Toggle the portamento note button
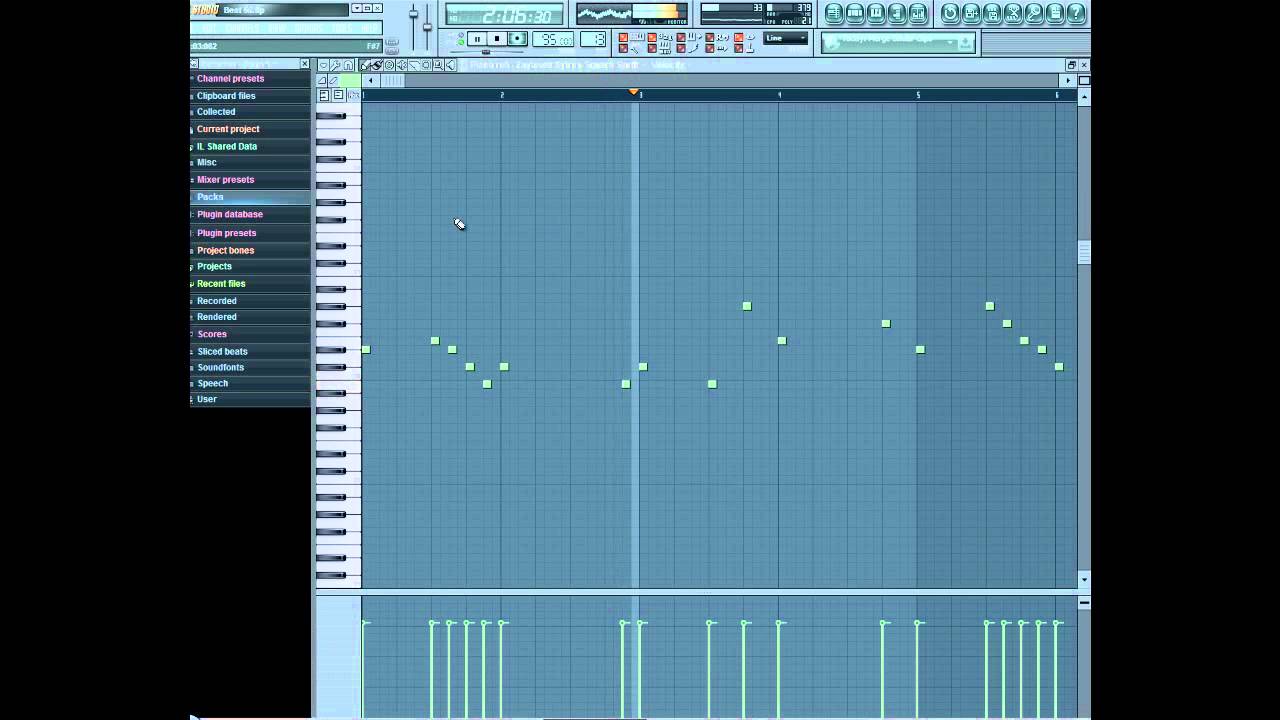This screenshot has height=720, width=1280. click(x=333, y=81)
